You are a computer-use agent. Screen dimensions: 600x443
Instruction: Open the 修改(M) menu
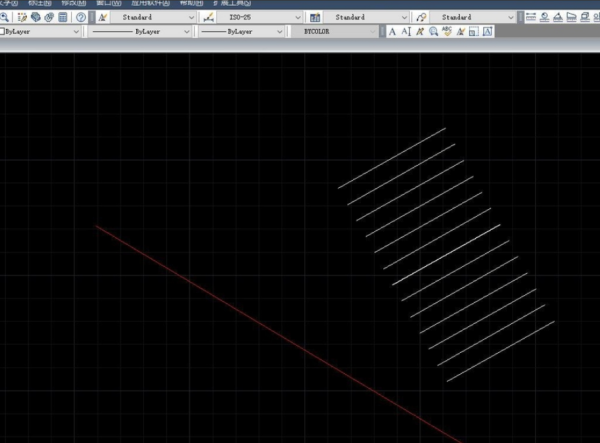74,3
